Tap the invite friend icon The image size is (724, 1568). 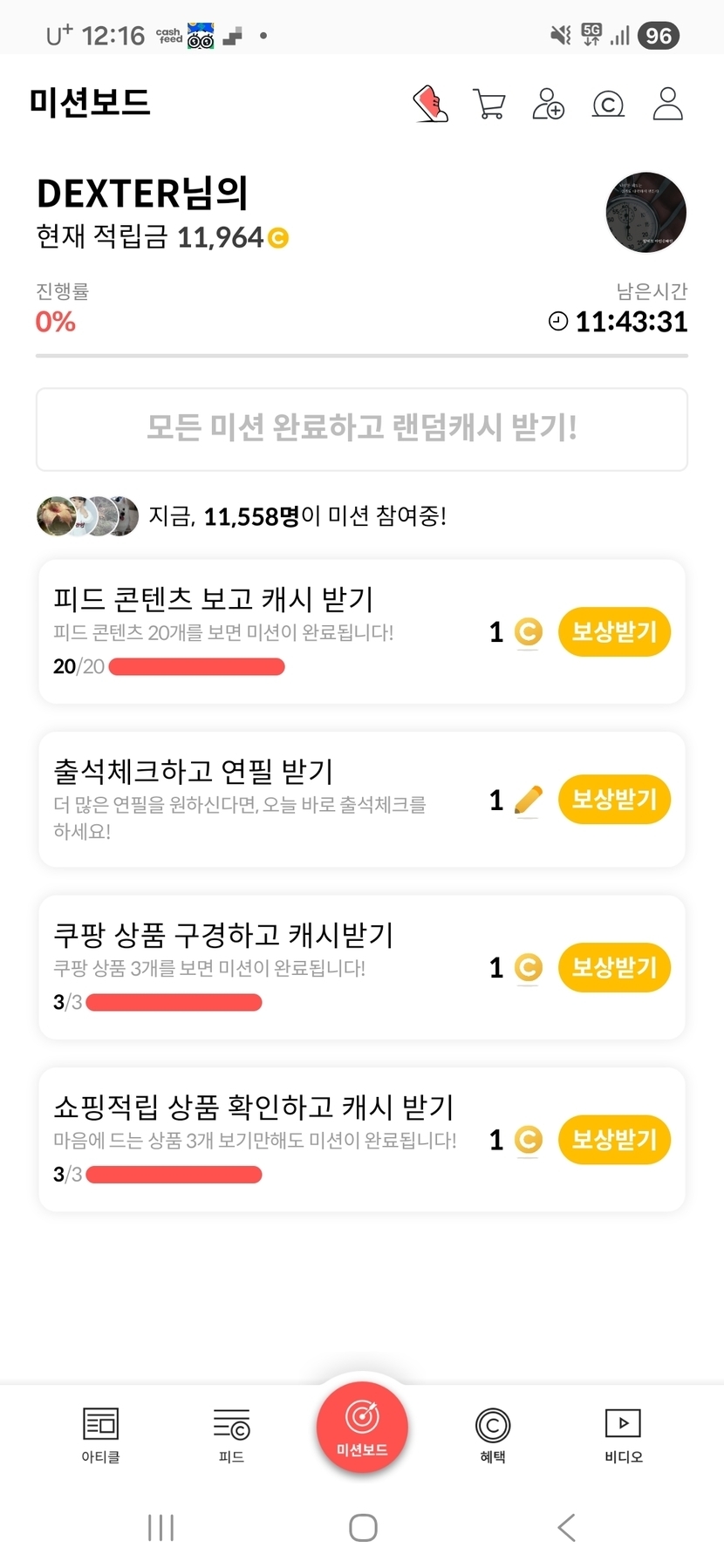pos(548,104)
